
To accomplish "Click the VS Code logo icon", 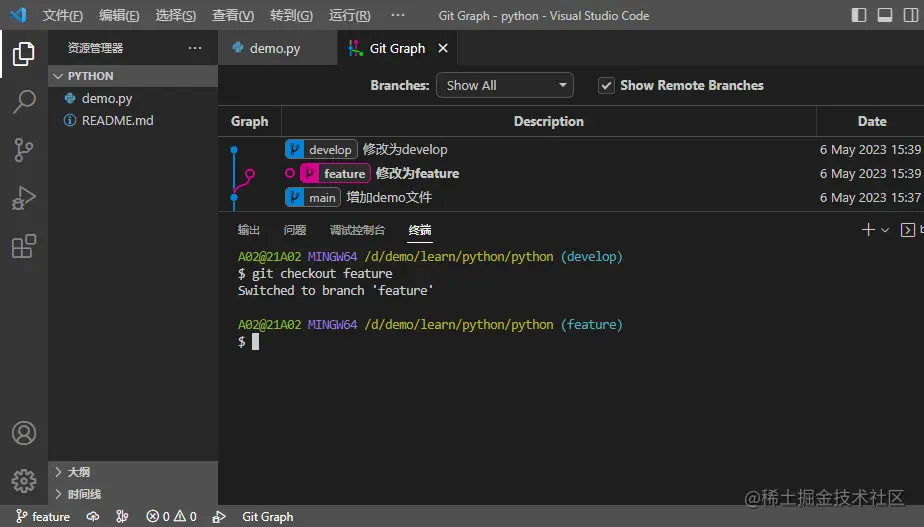I will pos(18,15).
